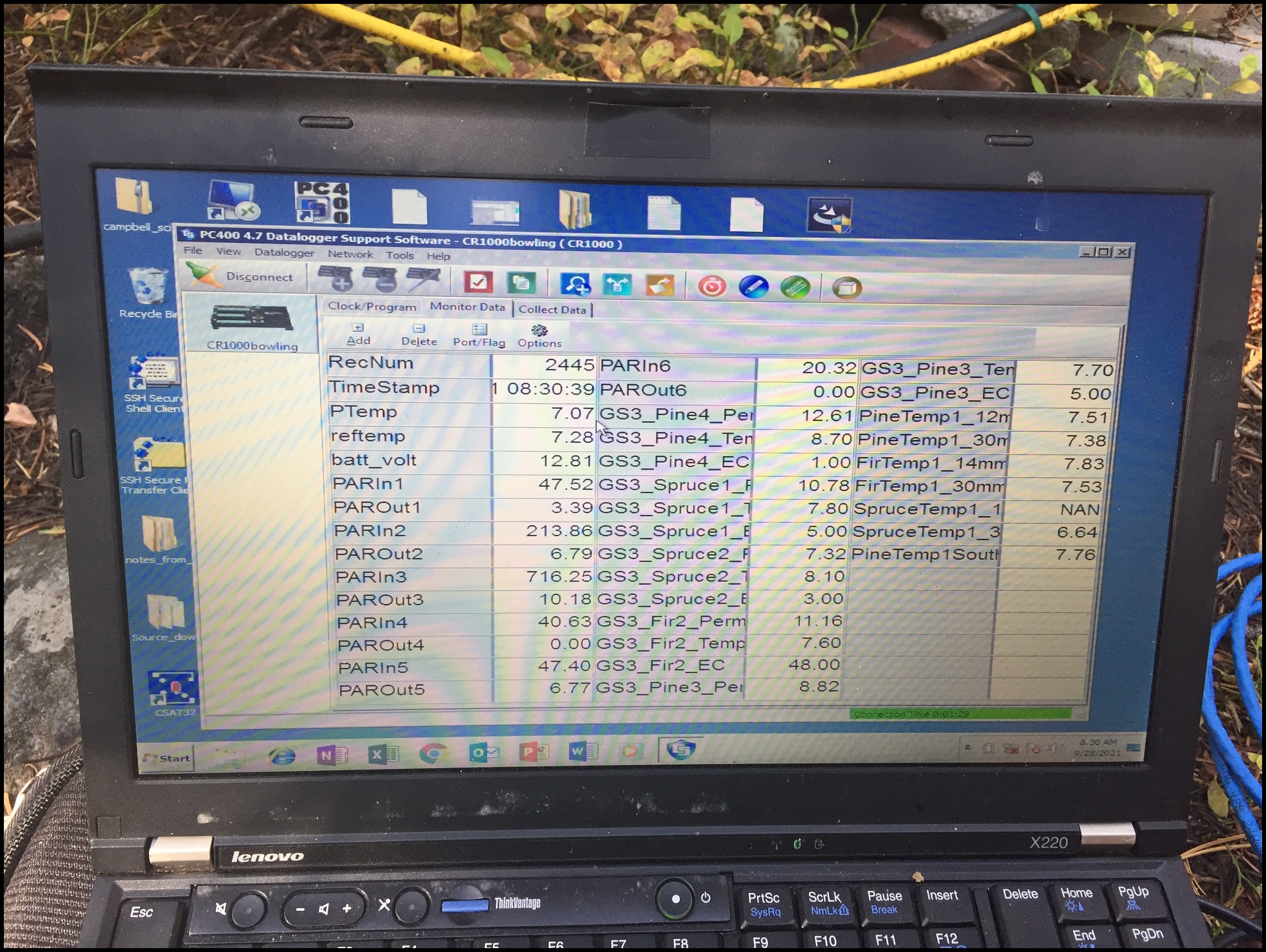Select the reftemp field cell
1266x952 pixels.
click(411, 436)
